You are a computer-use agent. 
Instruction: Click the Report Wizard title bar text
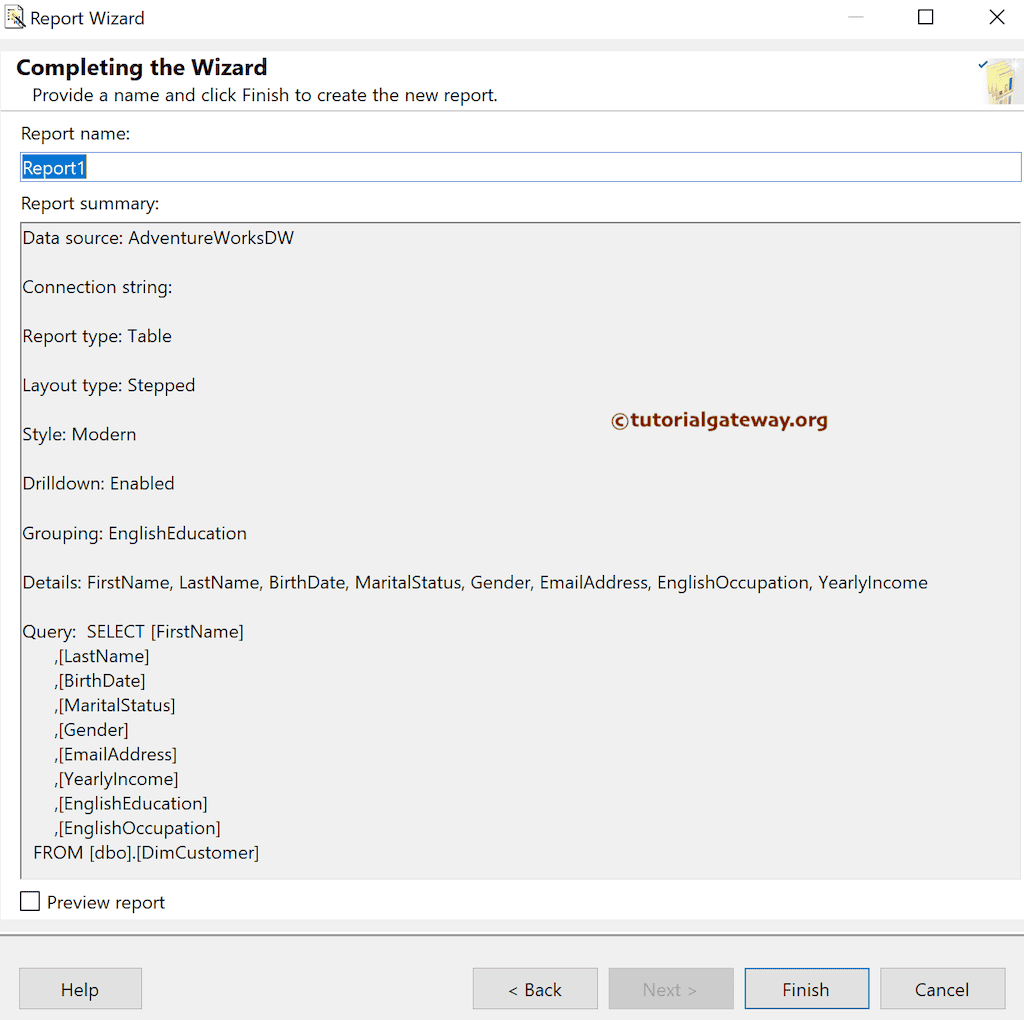click(x=88, y=17)
